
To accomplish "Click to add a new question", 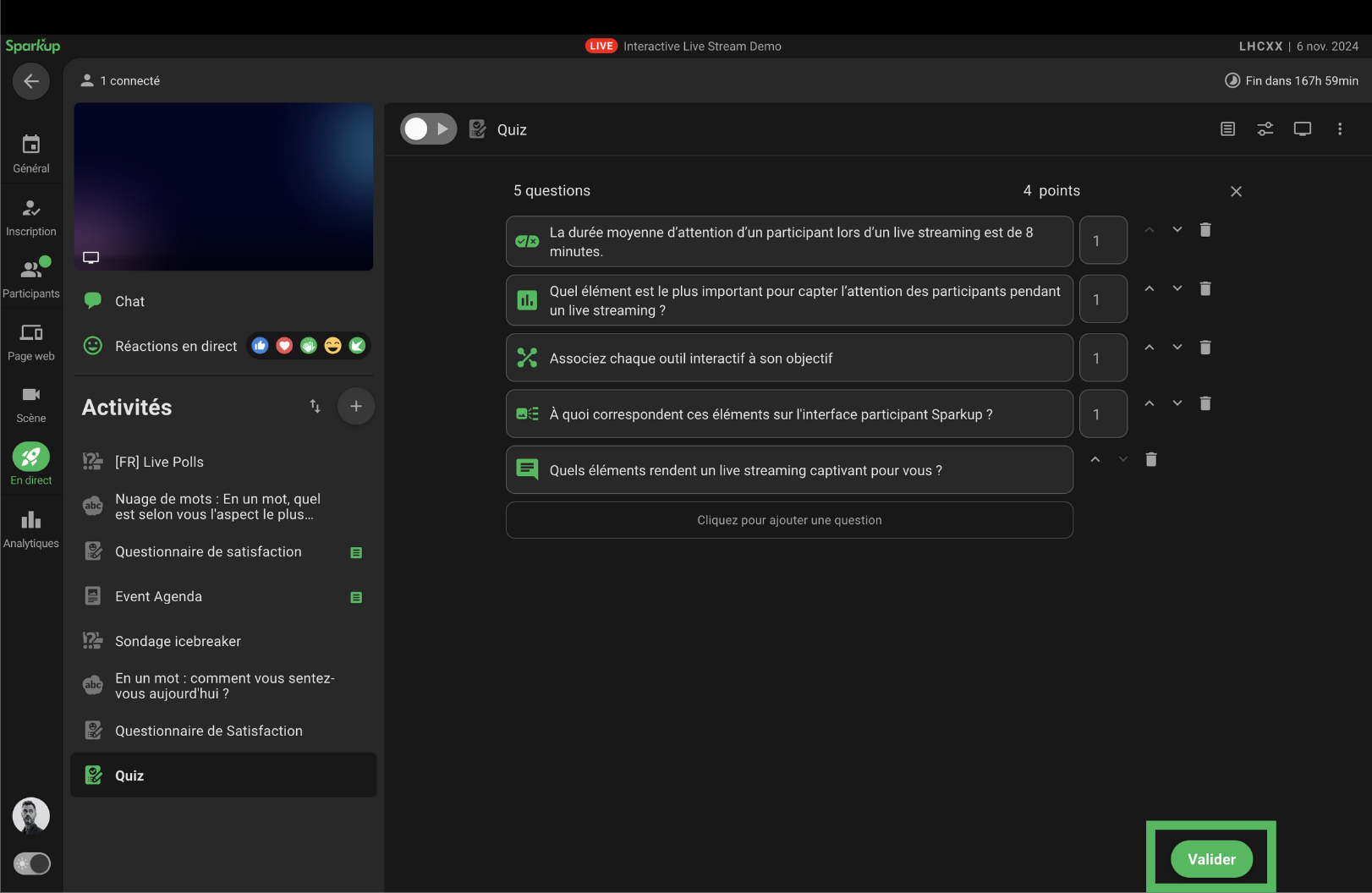I will (788, 520).
